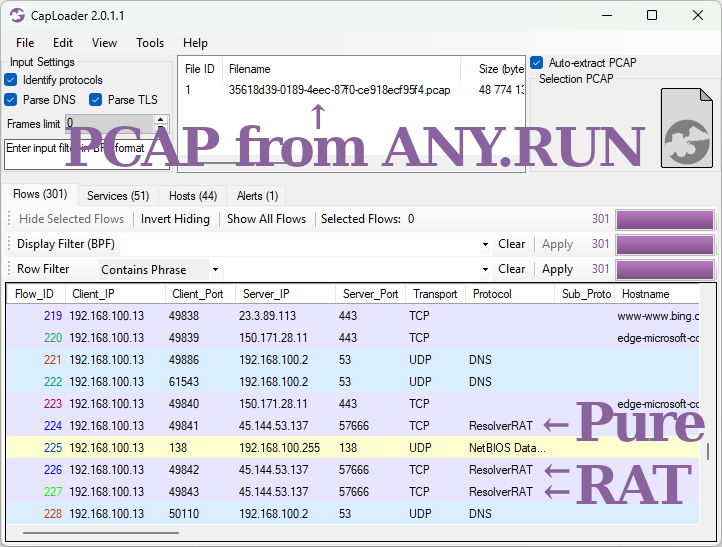Screen dimensions: 722x547
Task: Click Show All Flows button
Action: 266,219
